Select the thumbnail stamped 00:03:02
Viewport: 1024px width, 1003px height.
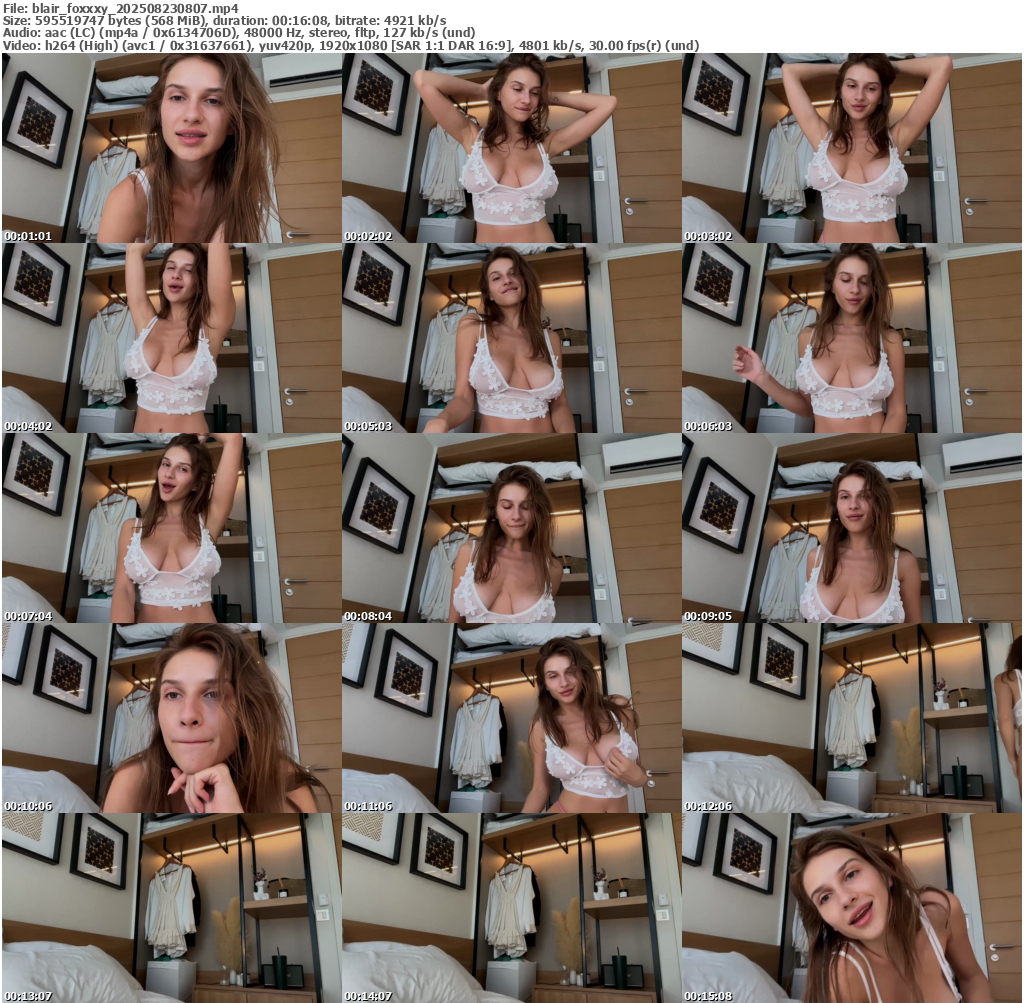tap(852, 148)
